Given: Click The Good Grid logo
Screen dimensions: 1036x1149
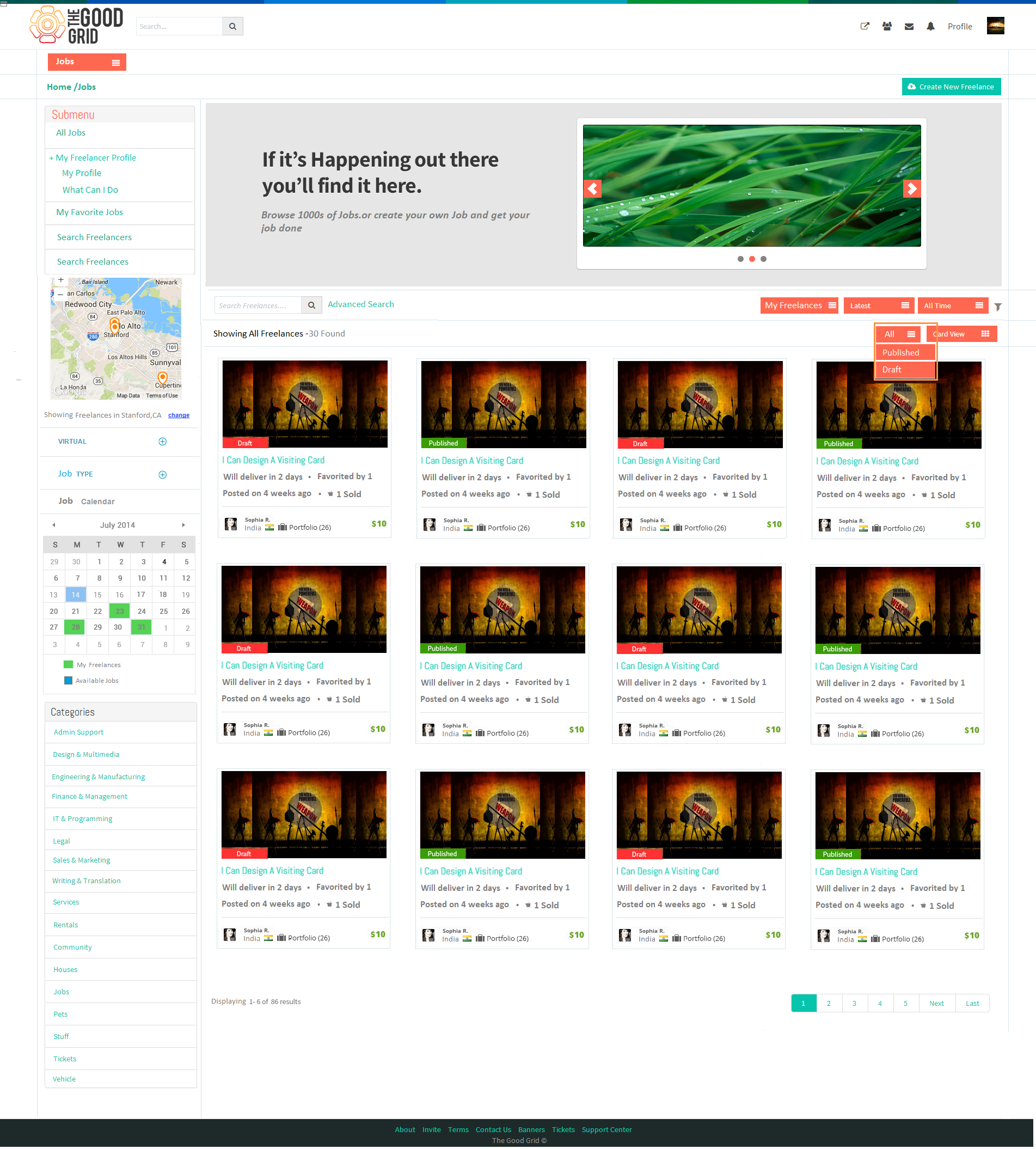Looking at the screenshot, I should (x=76, y=25).
